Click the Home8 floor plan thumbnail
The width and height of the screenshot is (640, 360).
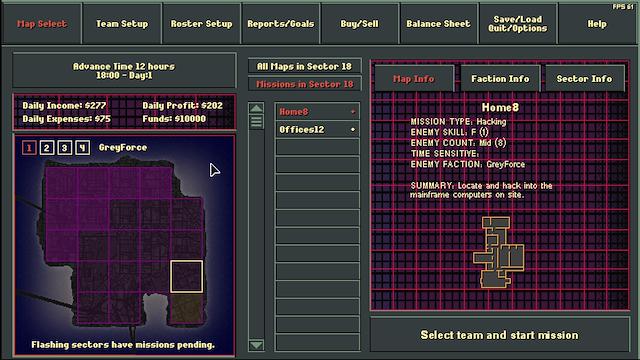(x=498, y=252)
